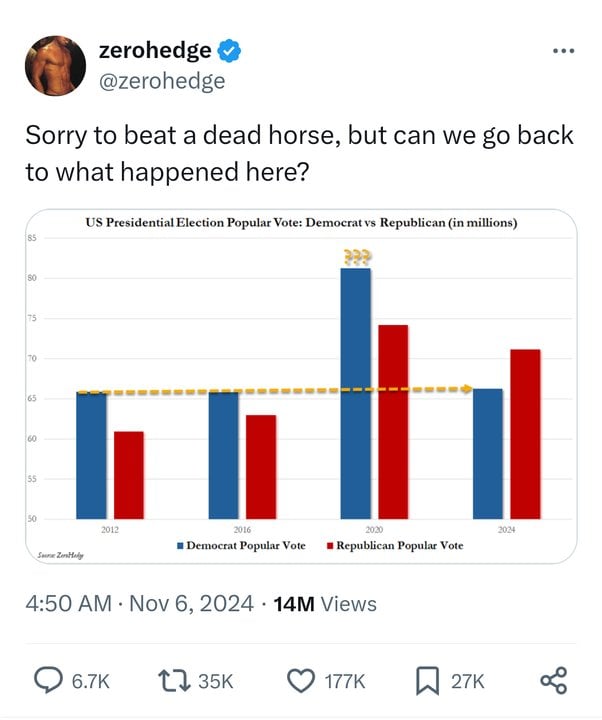Click the blue verified badge
The height and width of the screenshot is (720, 602).
click(x=229, y=51)
